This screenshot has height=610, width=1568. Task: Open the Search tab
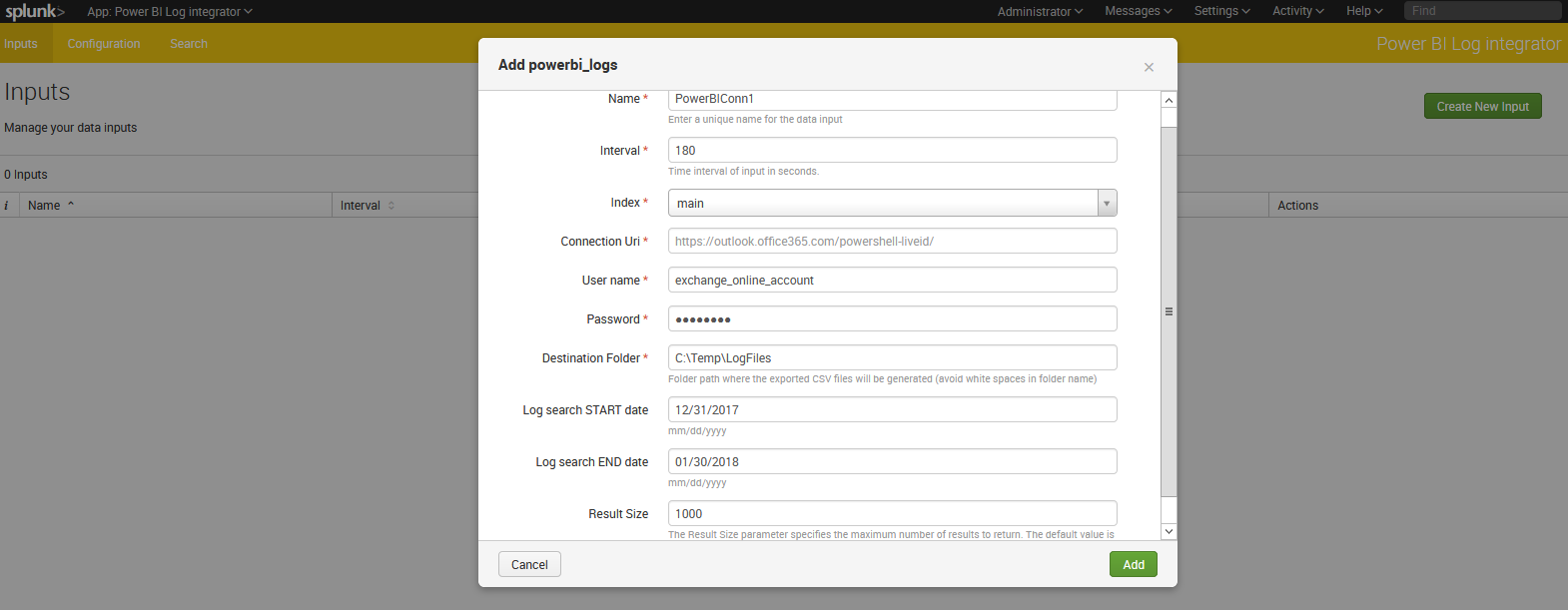tap(189, 44)
